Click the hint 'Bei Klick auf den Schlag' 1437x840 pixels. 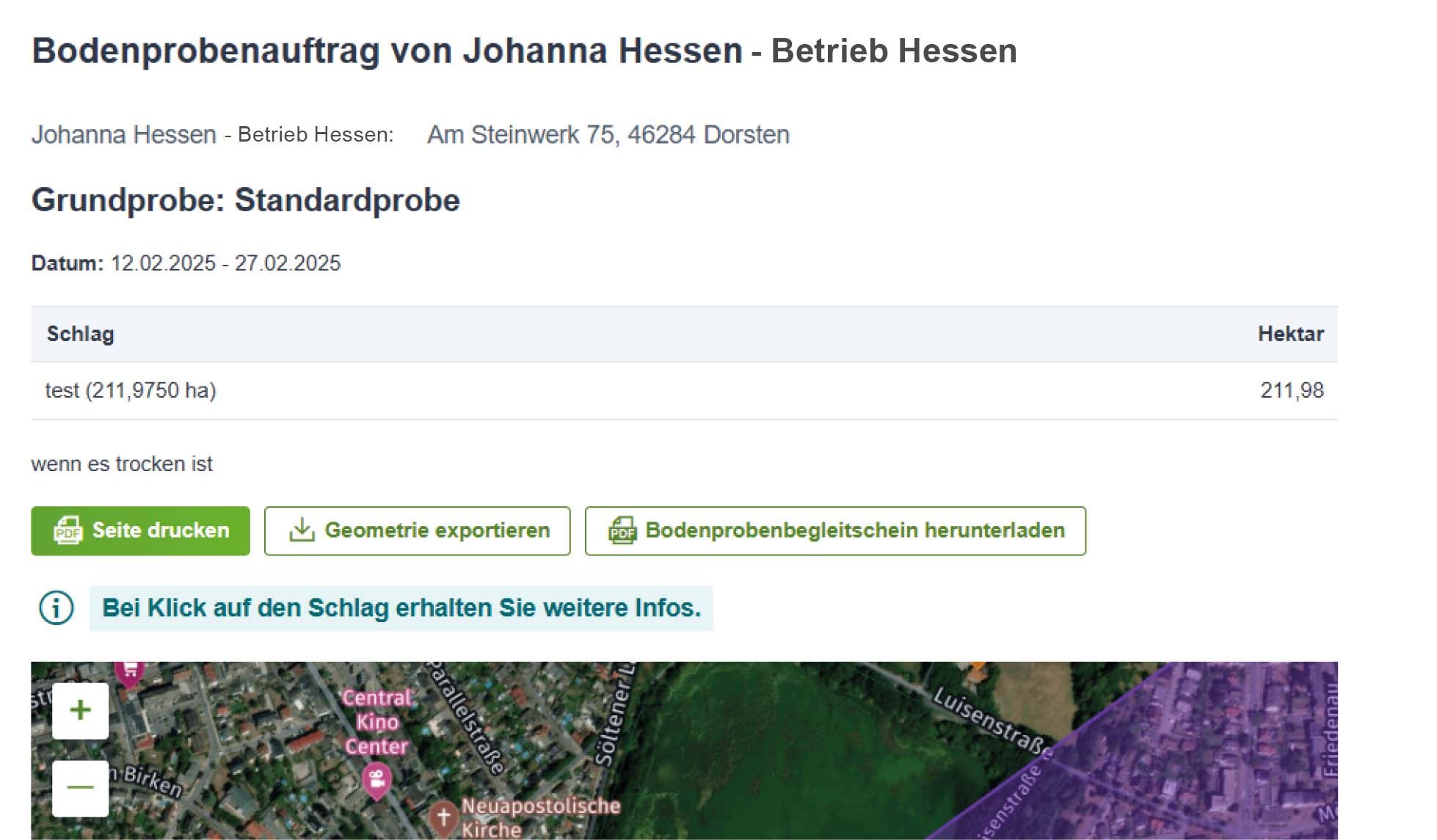pyautogui.click(x=401, y=608)
